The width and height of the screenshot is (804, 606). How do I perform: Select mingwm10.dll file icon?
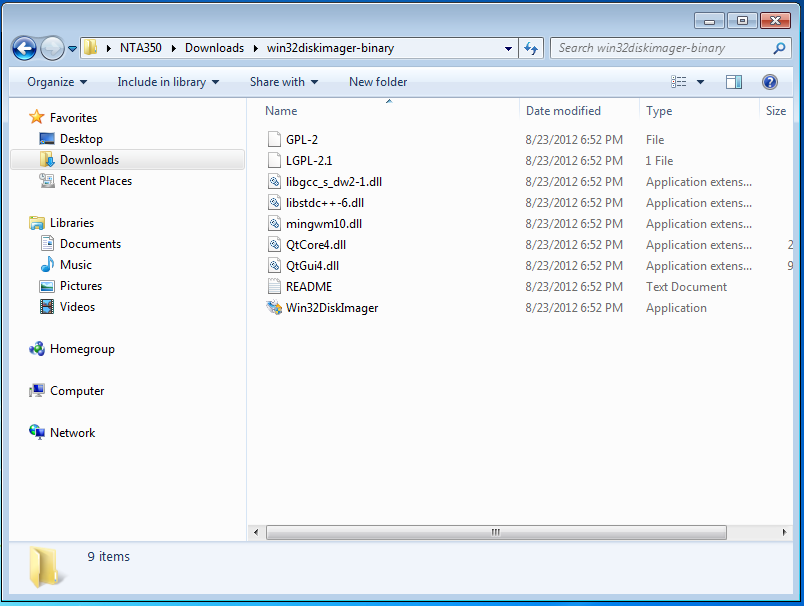pos(275,223)
